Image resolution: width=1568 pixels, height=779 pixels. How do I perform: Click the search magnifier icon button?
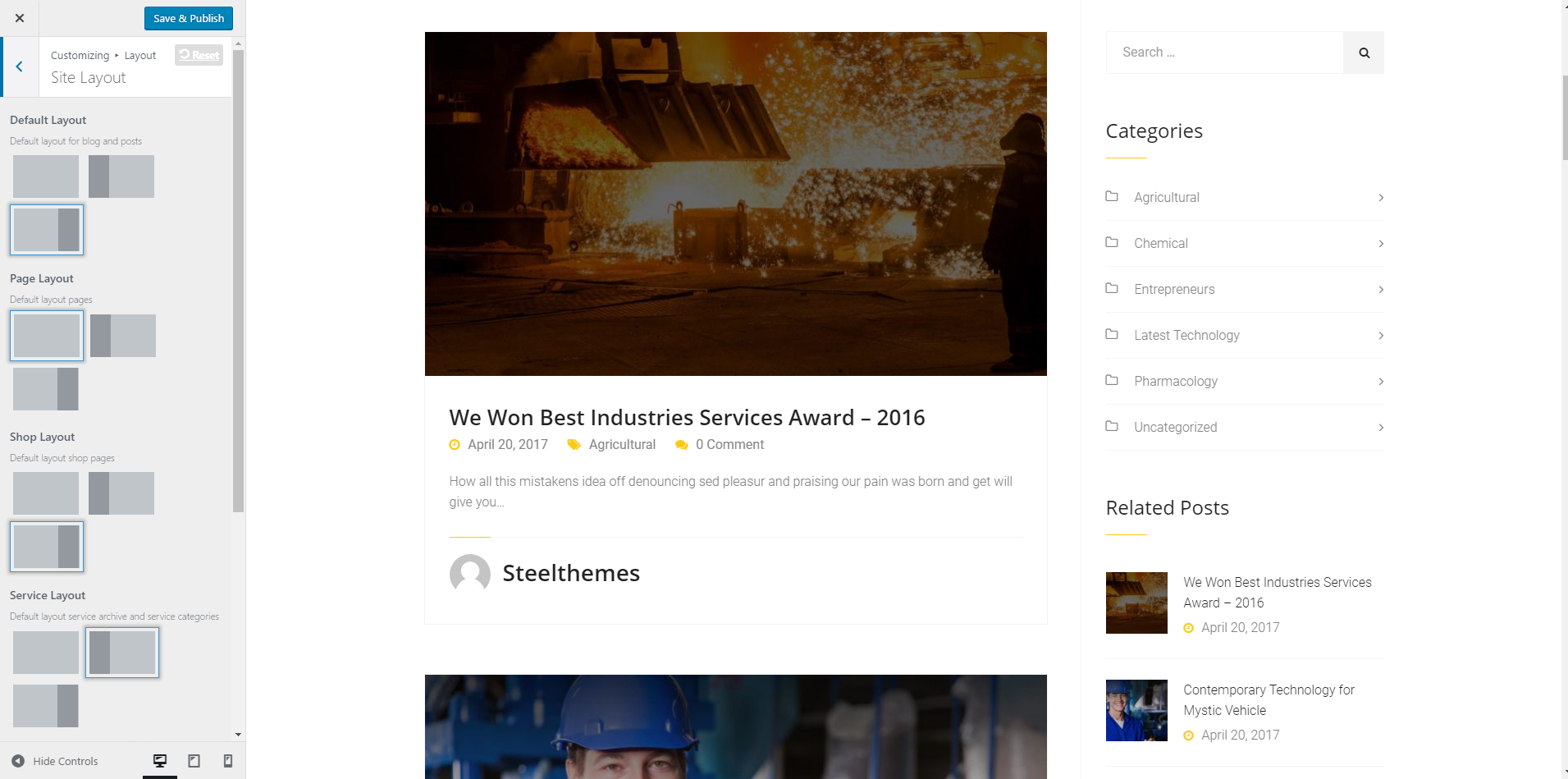[x=1363, y=53]
